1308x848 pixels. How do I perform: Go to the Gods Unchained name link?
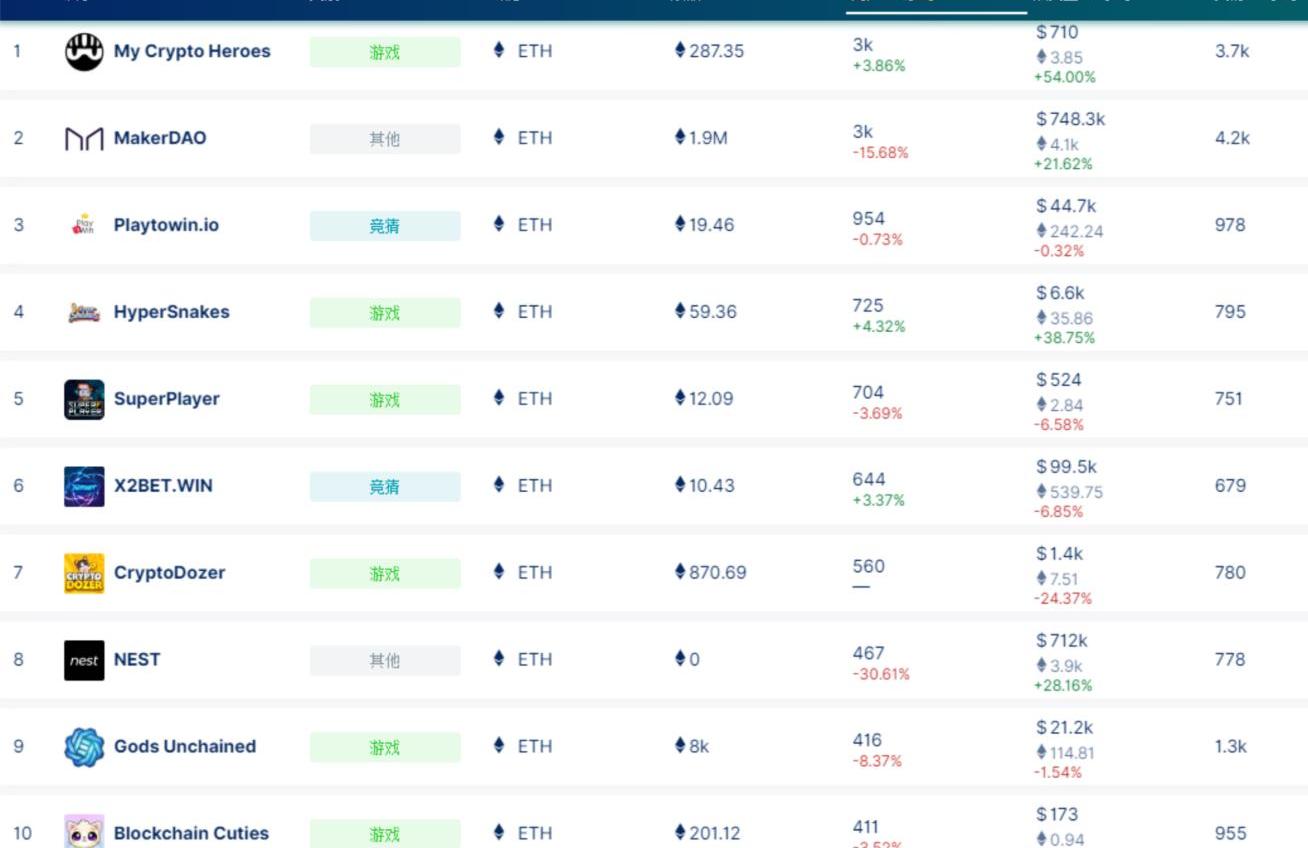tap(185, 747)
